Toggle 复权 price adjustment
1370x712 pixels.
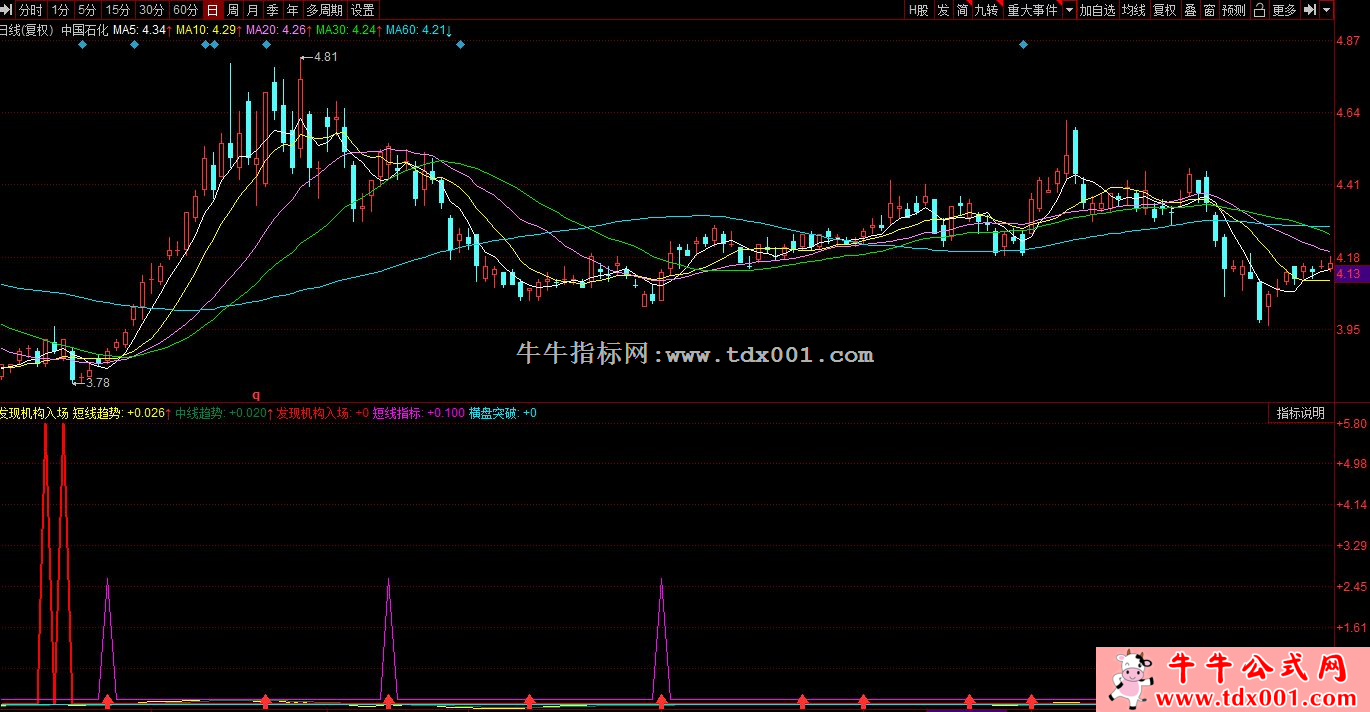1164,10
